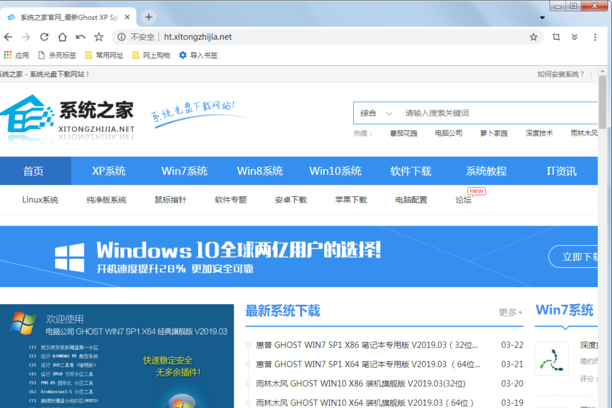Open the IT资讯 navigation tab
Screen dimensions: 612x408
coord(561,171)
